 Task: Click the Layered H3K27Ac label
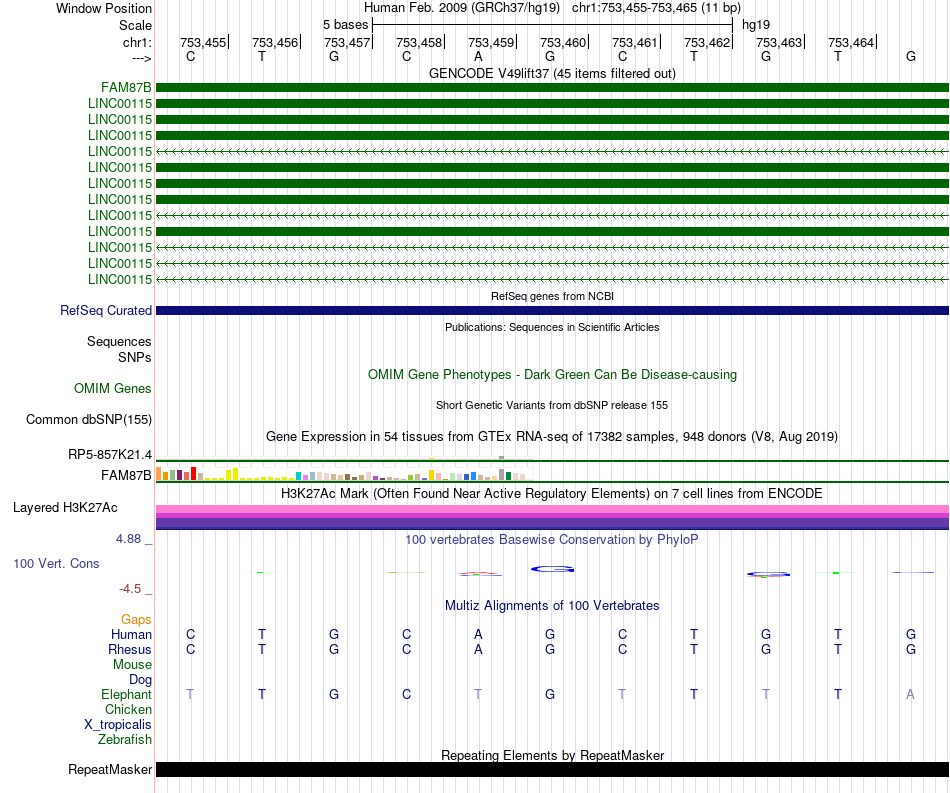pyautogui.click(x=65, y=508)
